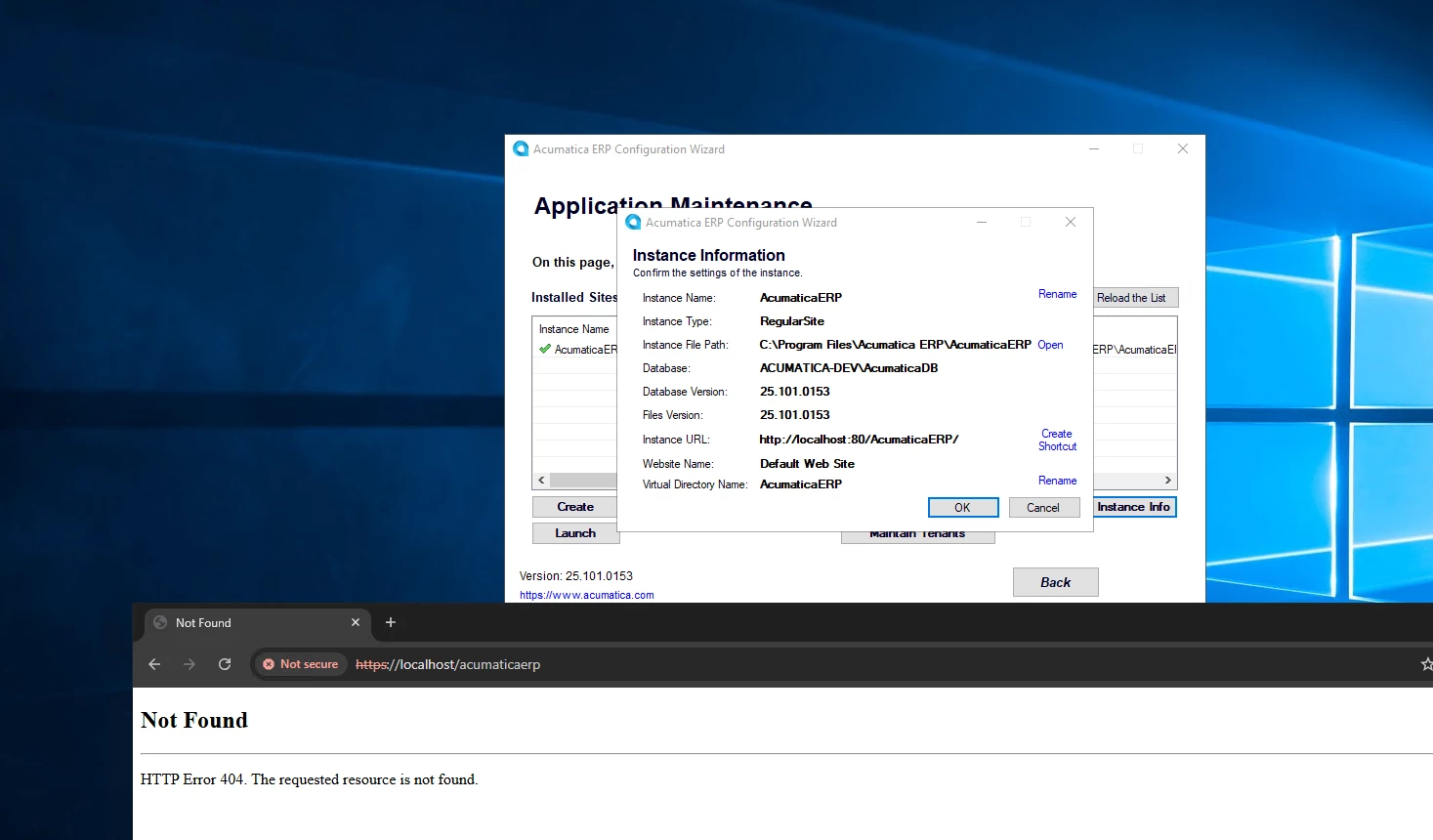Image resolution: width=1433 pixels, height=840 pixels.
Task: Click the Instance Name column header
Action: click(x=574, y=329)
